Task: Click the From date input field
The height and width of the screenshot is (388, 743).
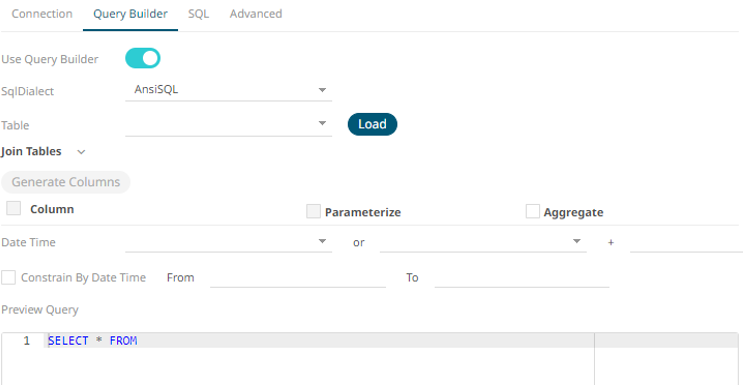Action: point(298,278)
